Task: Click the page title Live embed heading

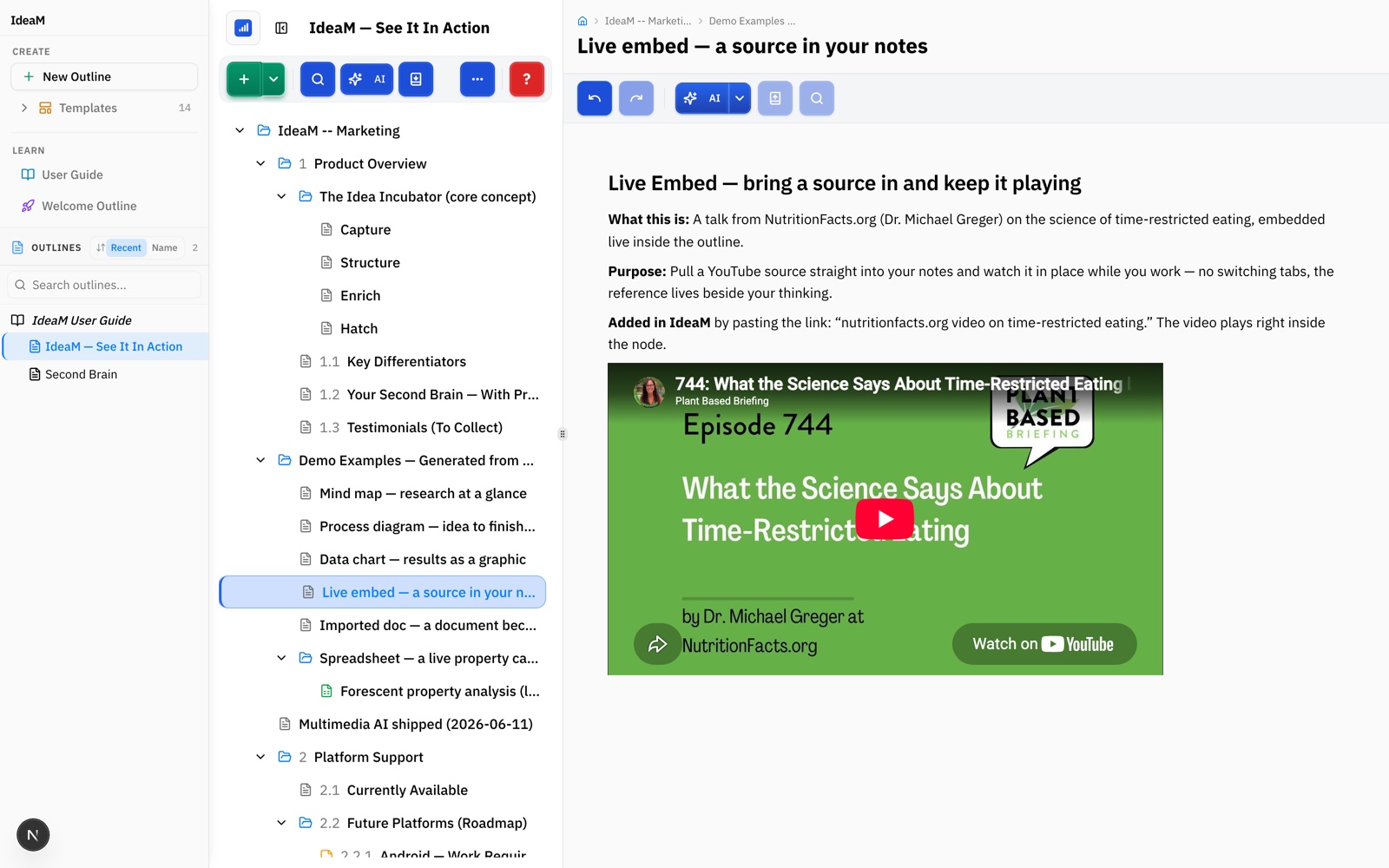Action: pyautogui.click(x=752, y=46)
